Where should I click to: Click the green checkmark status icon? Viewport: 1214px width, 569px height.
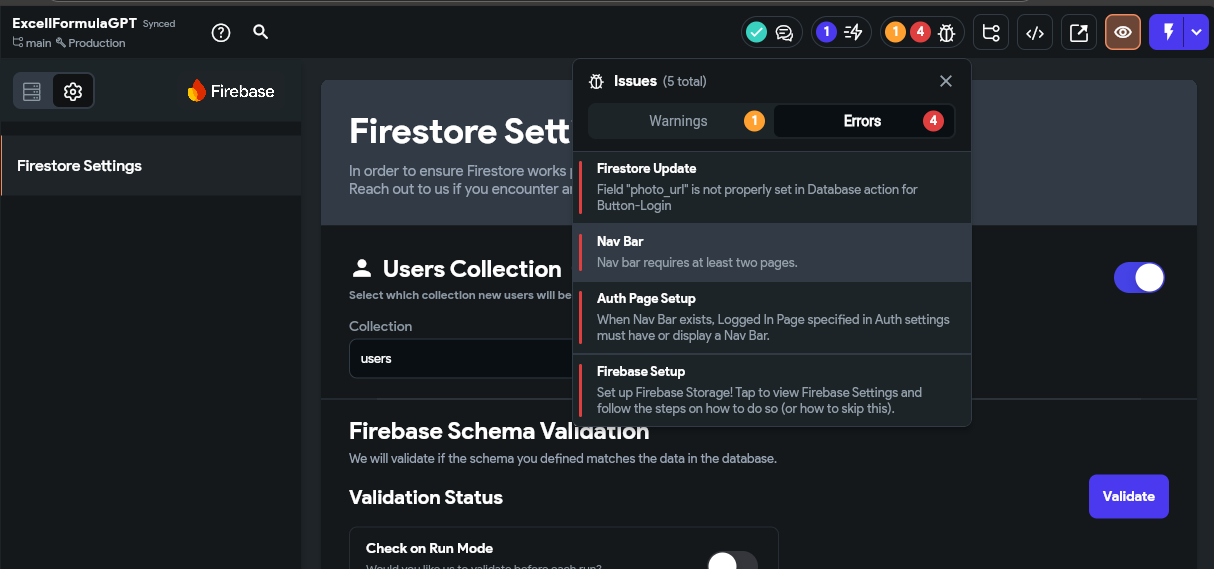pos(757,33)
